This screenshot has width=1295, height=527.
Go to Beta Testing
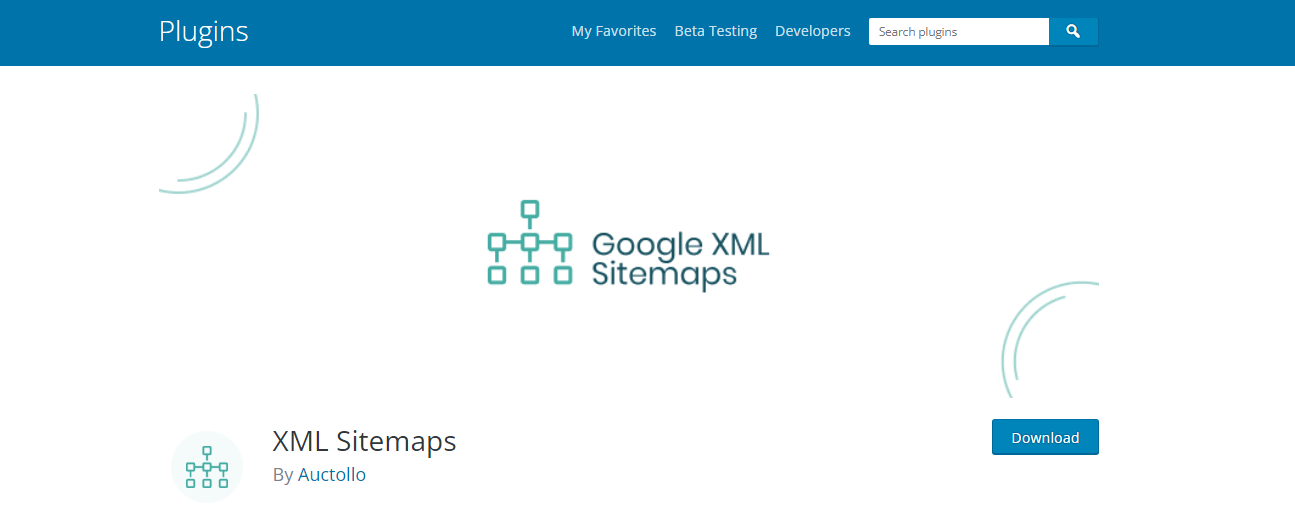click(716, 31)
